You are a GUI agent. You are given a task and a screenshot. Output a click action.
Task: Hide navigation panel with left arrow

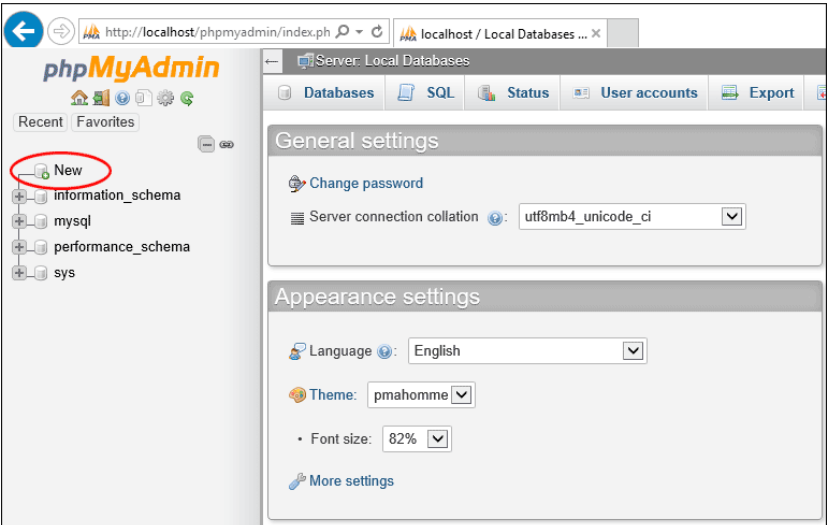(272, 62)
